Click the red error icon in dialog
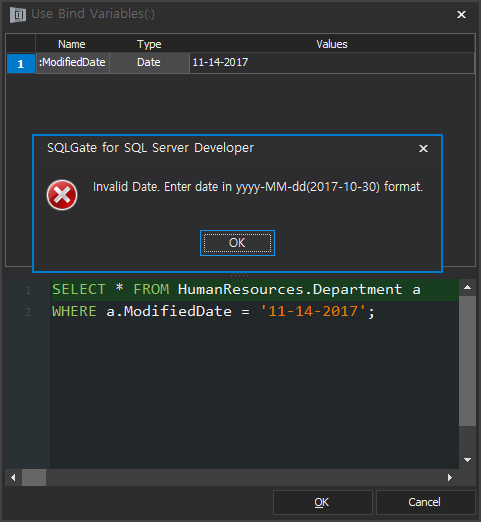 (62, 195)
